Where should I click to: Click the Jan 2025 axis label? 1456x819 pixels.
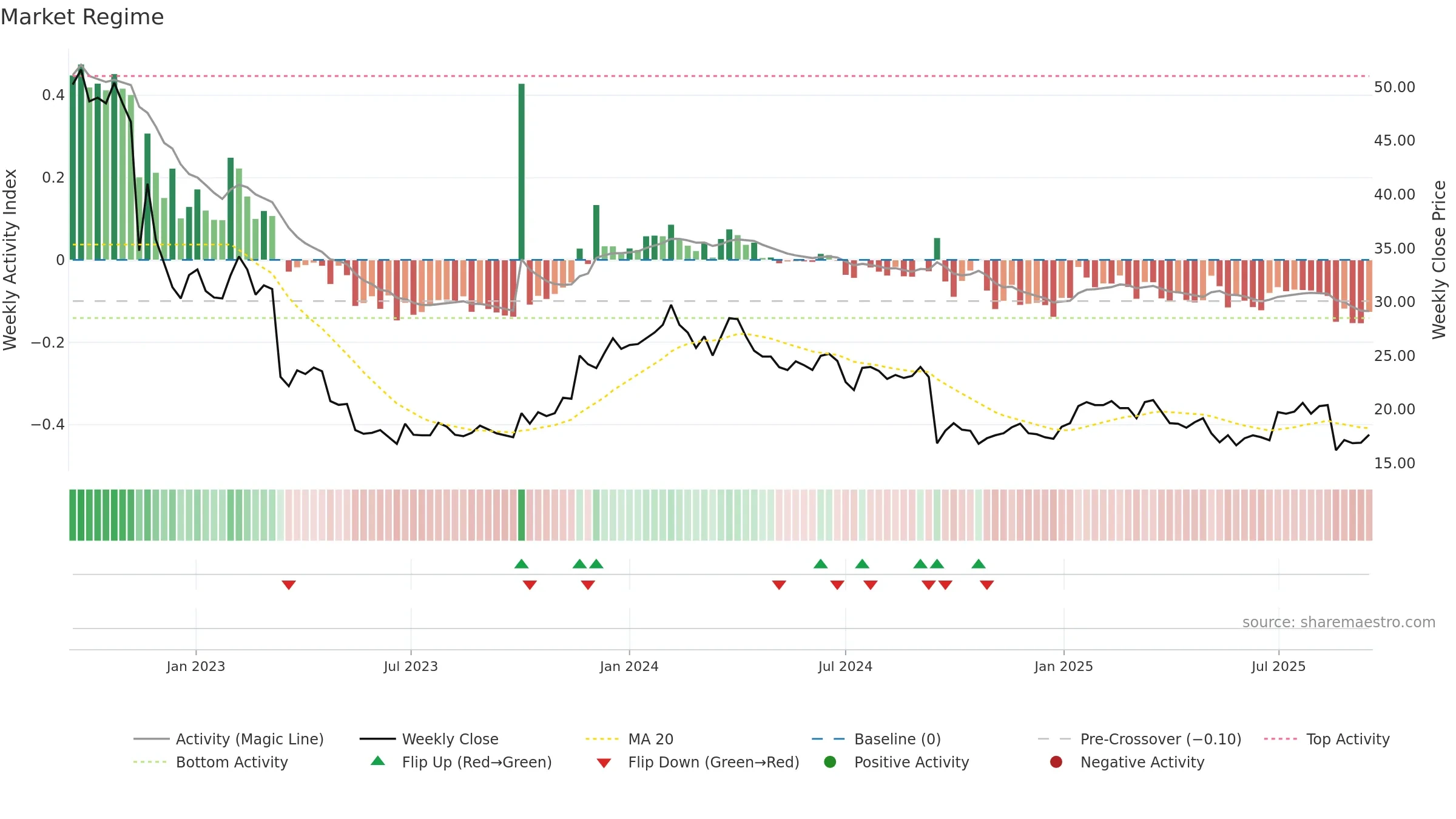(1063, 666)
